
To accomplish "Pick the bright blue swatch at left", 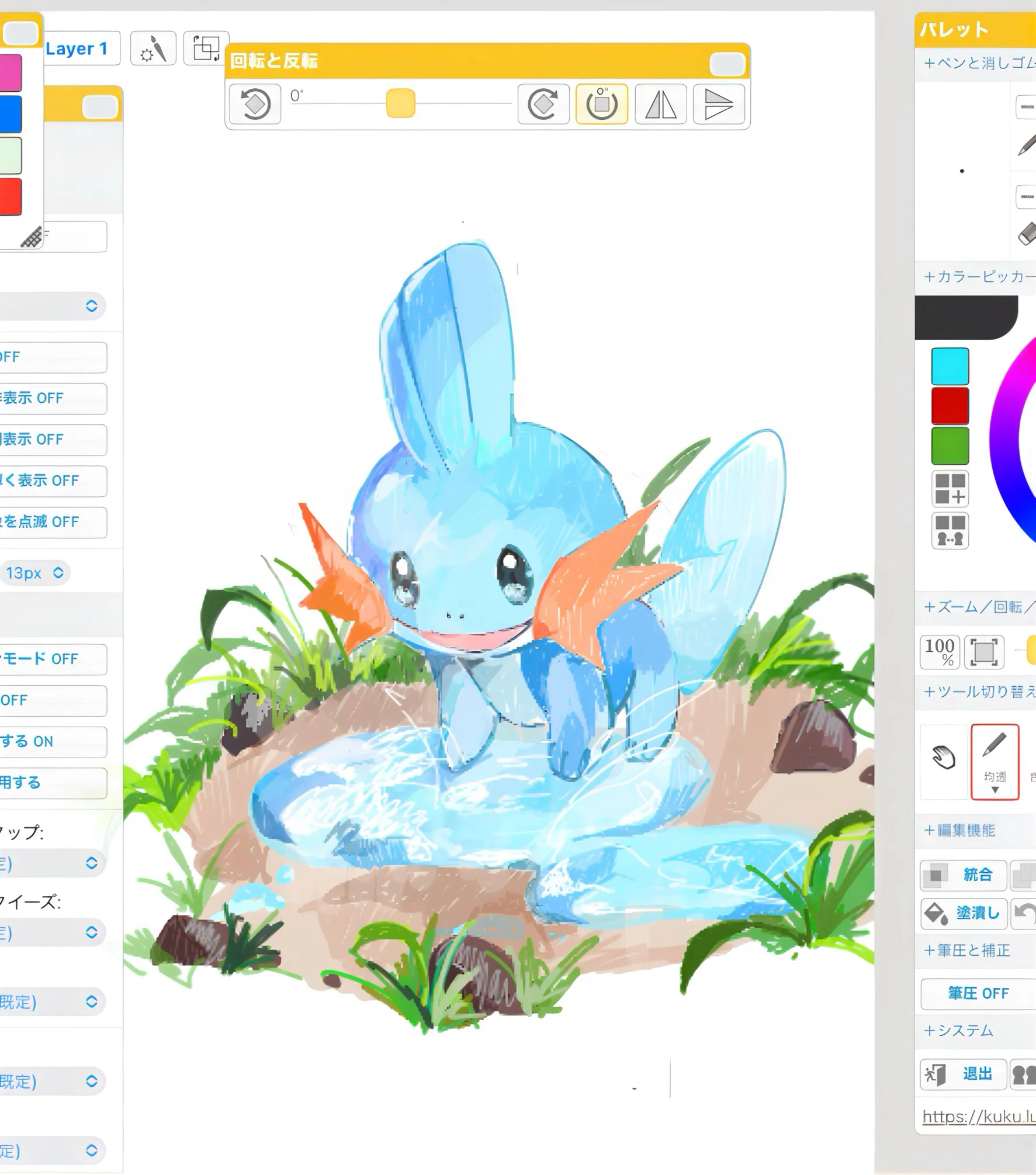I will 11,114.
